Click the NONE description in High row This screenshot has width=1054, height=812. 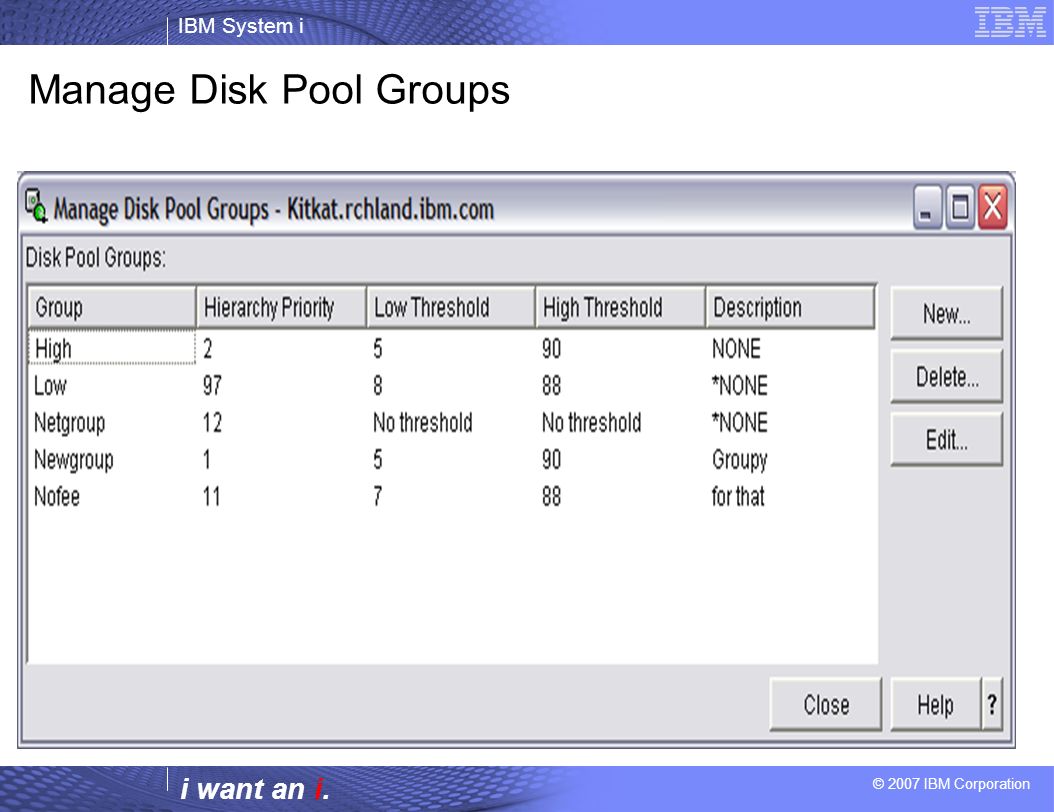click(736, 349)
